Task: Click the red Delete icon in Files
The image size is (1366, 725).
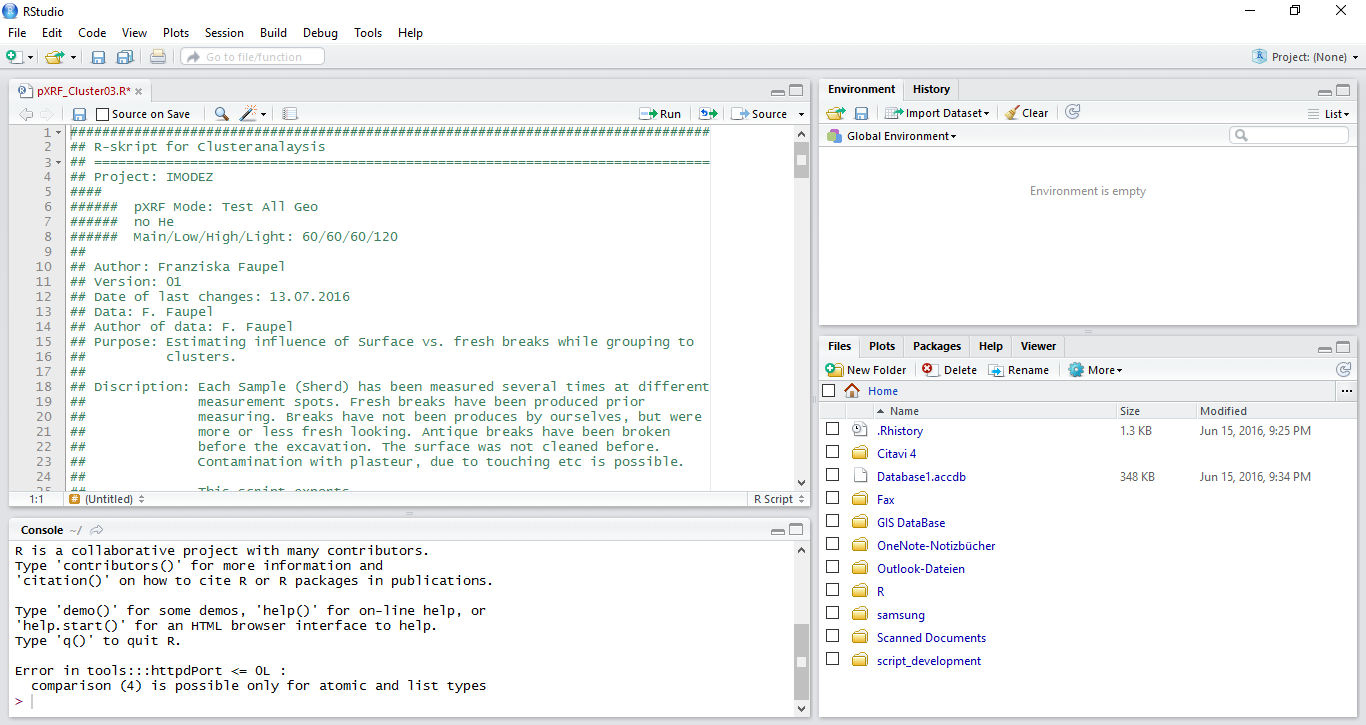Action: pyautogui.click(x=929, y=369)
